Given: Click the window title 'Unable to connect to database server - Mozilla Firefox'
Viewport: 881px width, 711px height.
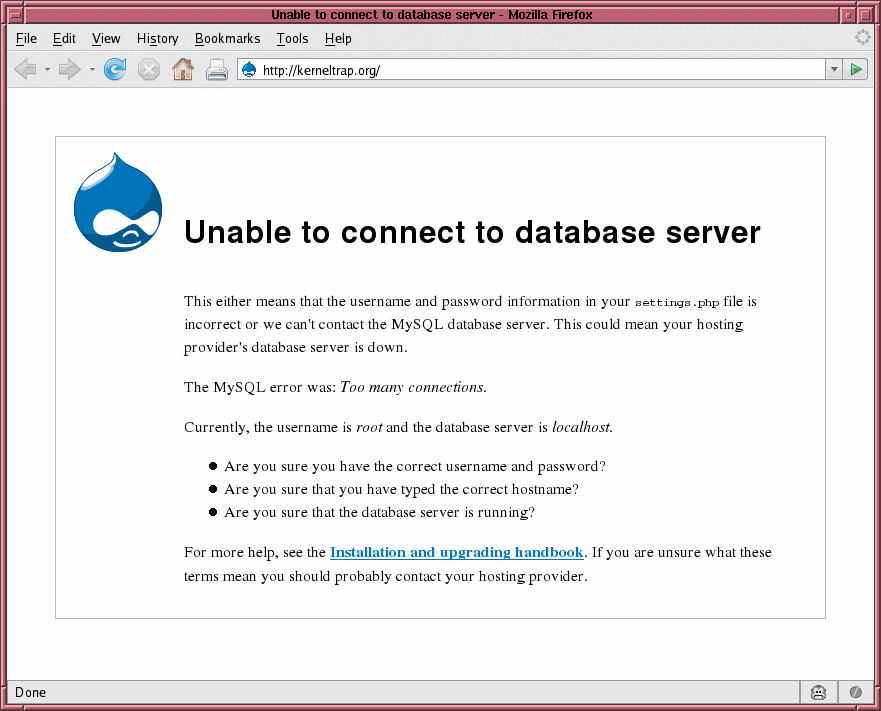Looking at the screenshot, I should coord(432,15).
